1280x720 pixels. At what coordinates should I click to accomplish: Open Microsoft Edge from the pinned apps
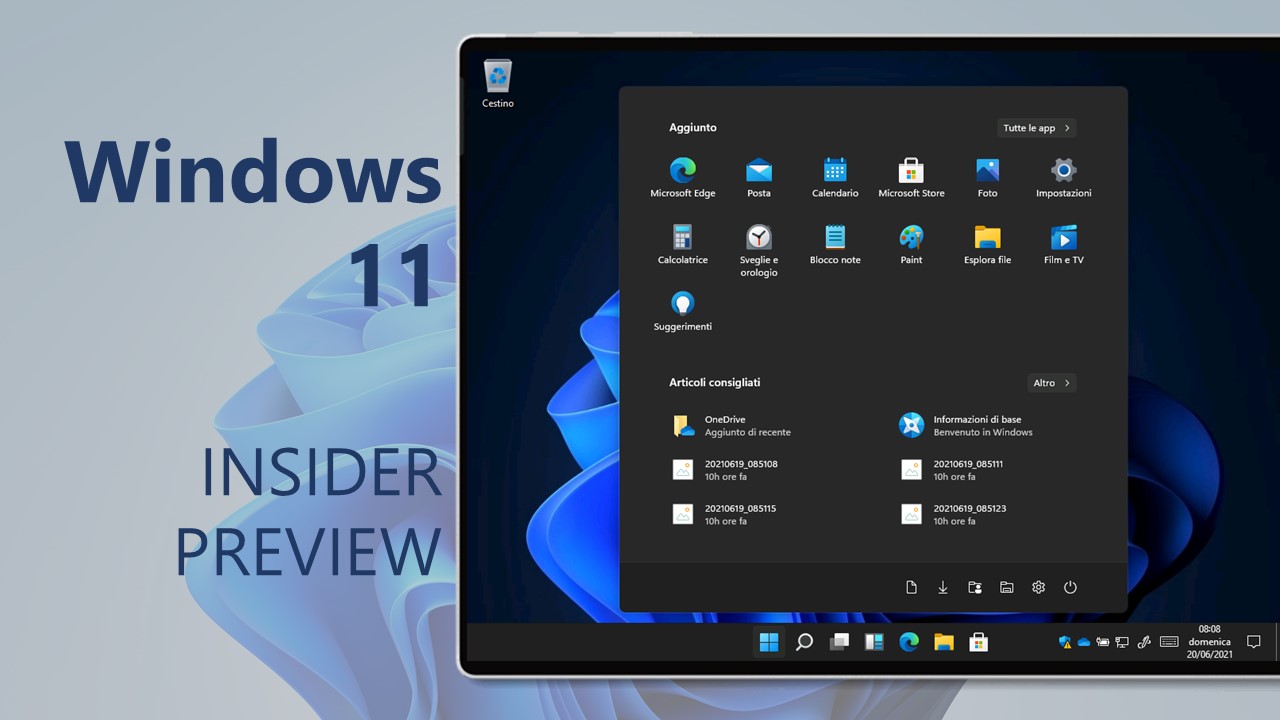(x=683, y=170)
